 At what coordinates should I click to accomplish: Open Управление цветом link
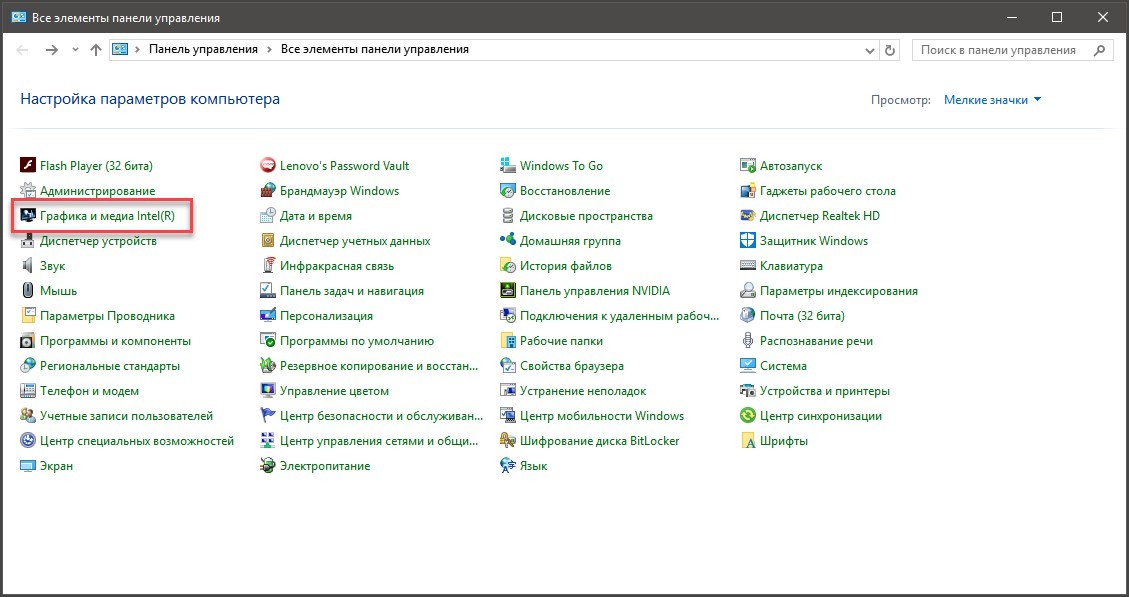tap(334, 391)
